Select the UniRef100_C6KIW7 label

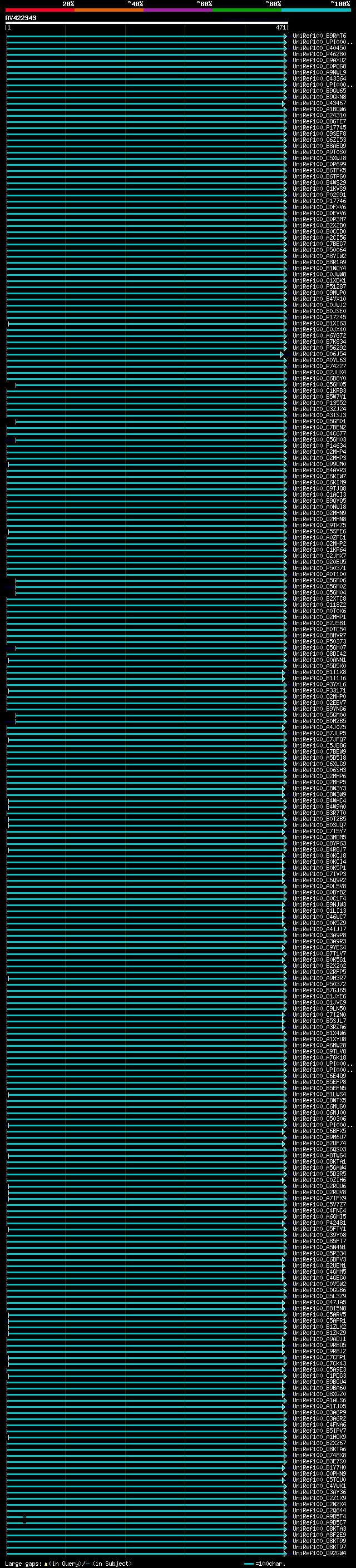click(319, 477)
